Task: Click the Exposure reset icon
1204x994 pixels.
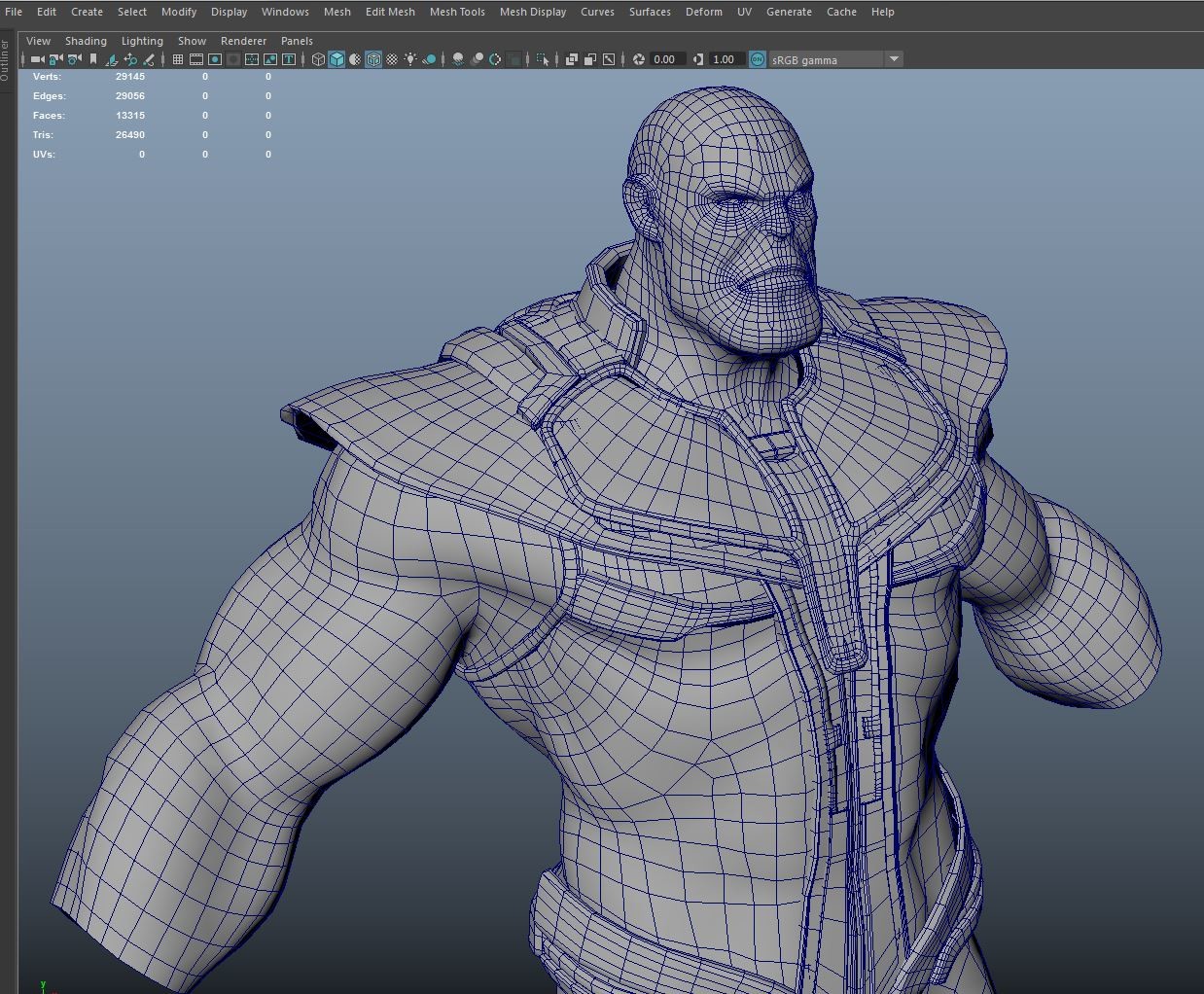Action: click(x=638, y=59)
